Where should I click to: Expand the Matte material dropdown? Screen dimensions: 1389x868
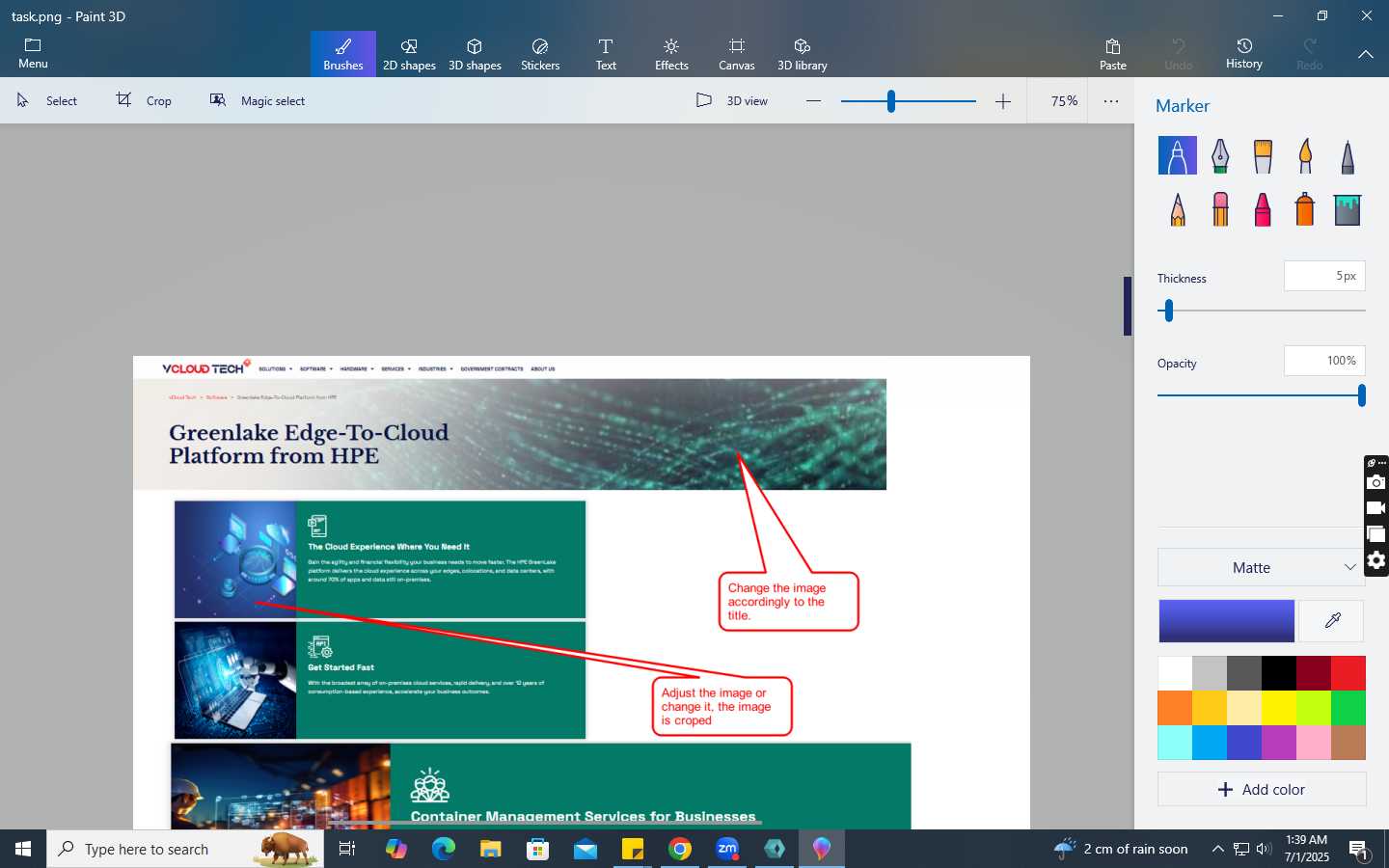(x=1262, y=567)
